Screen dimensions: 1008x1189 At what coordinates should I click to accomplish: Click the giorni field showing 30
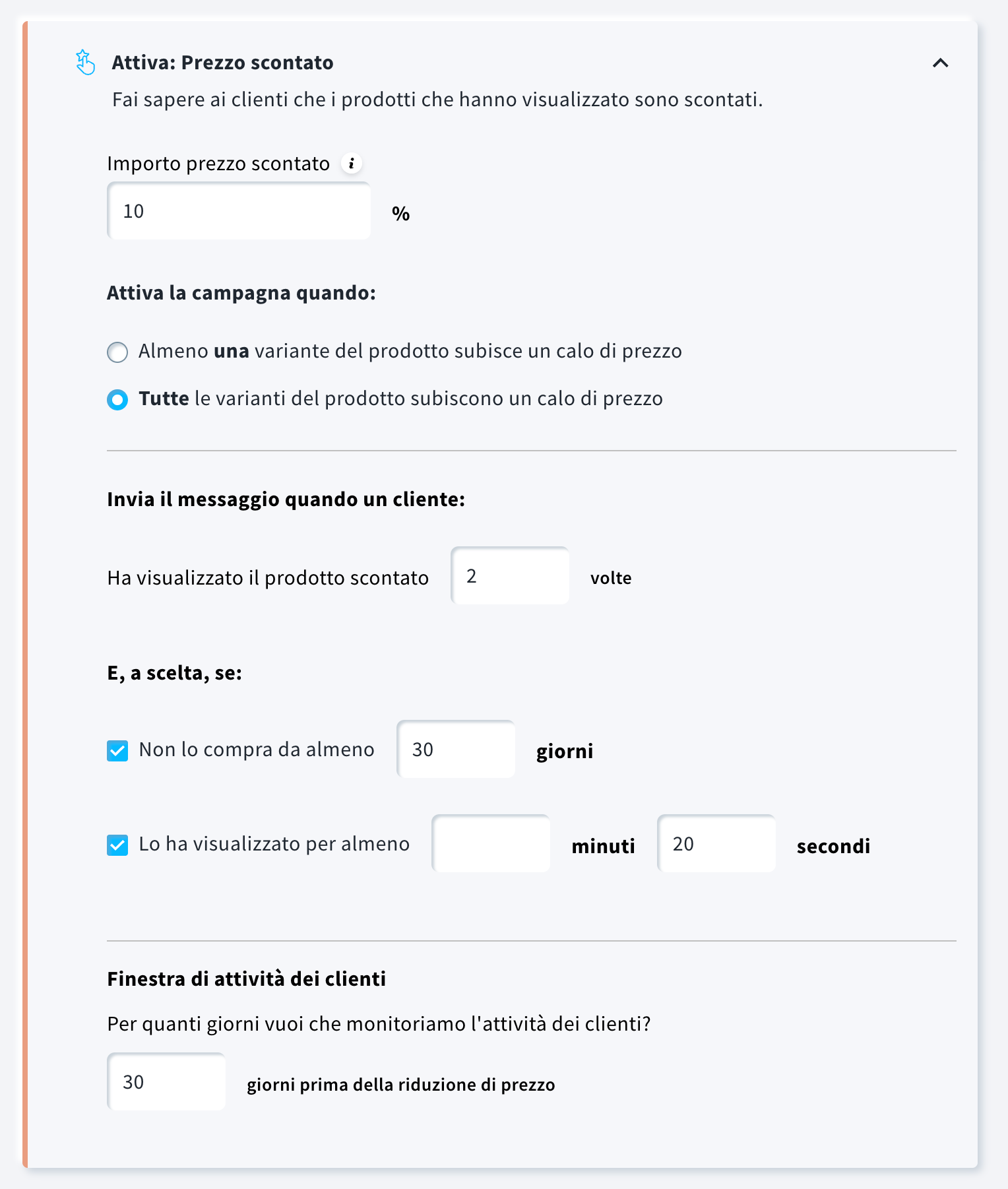tap(455, 748)
